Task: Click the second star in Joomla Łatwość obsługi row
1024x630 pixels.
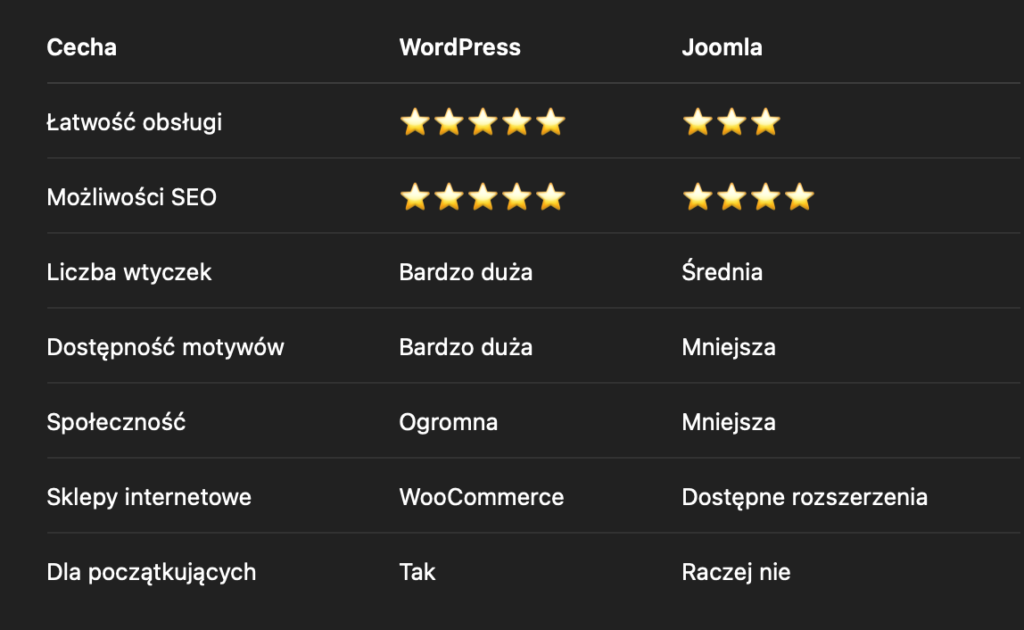Action: click(x=731, y=122)
